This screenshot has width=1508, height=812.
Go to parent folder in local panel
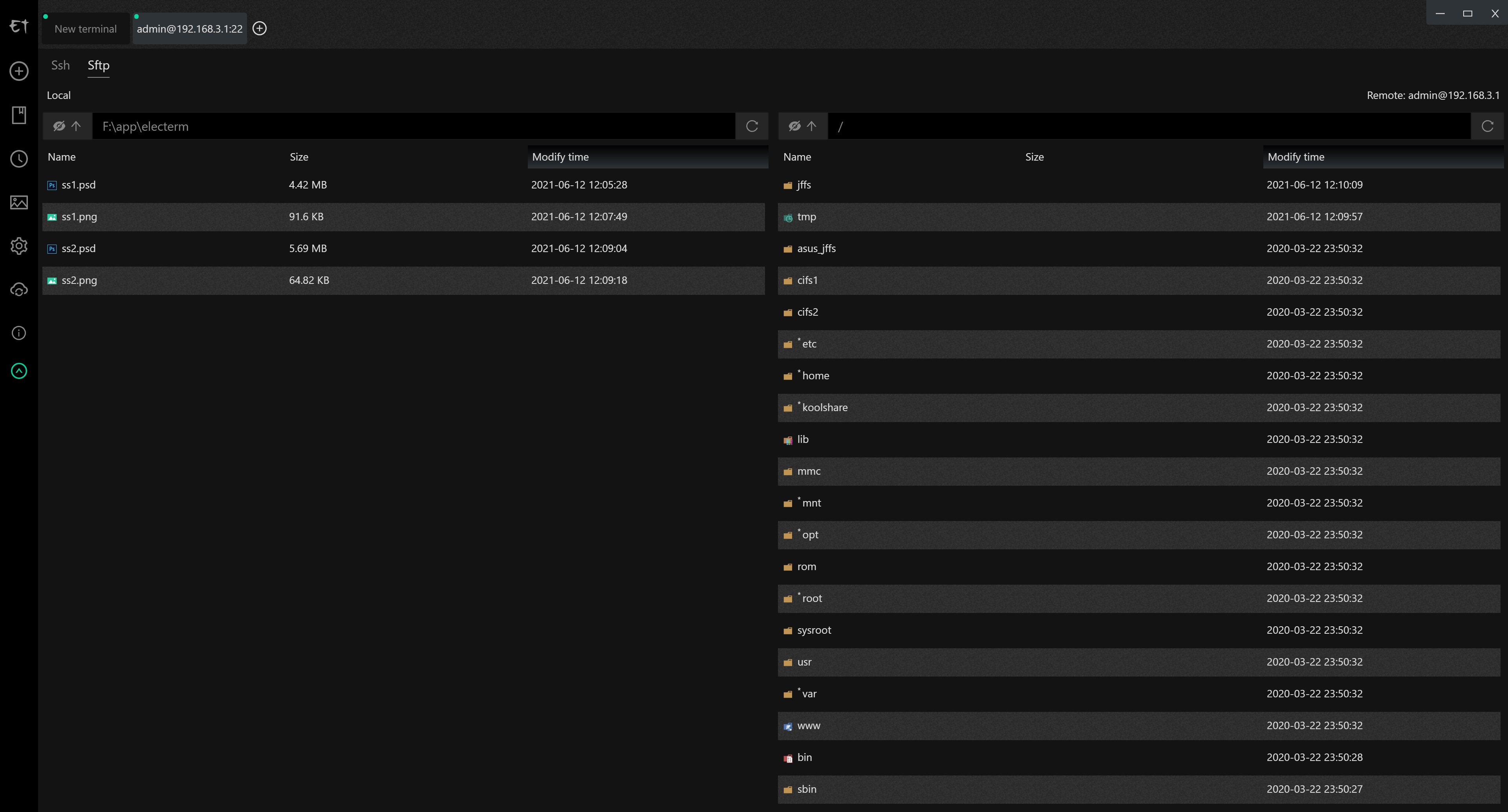76,126
